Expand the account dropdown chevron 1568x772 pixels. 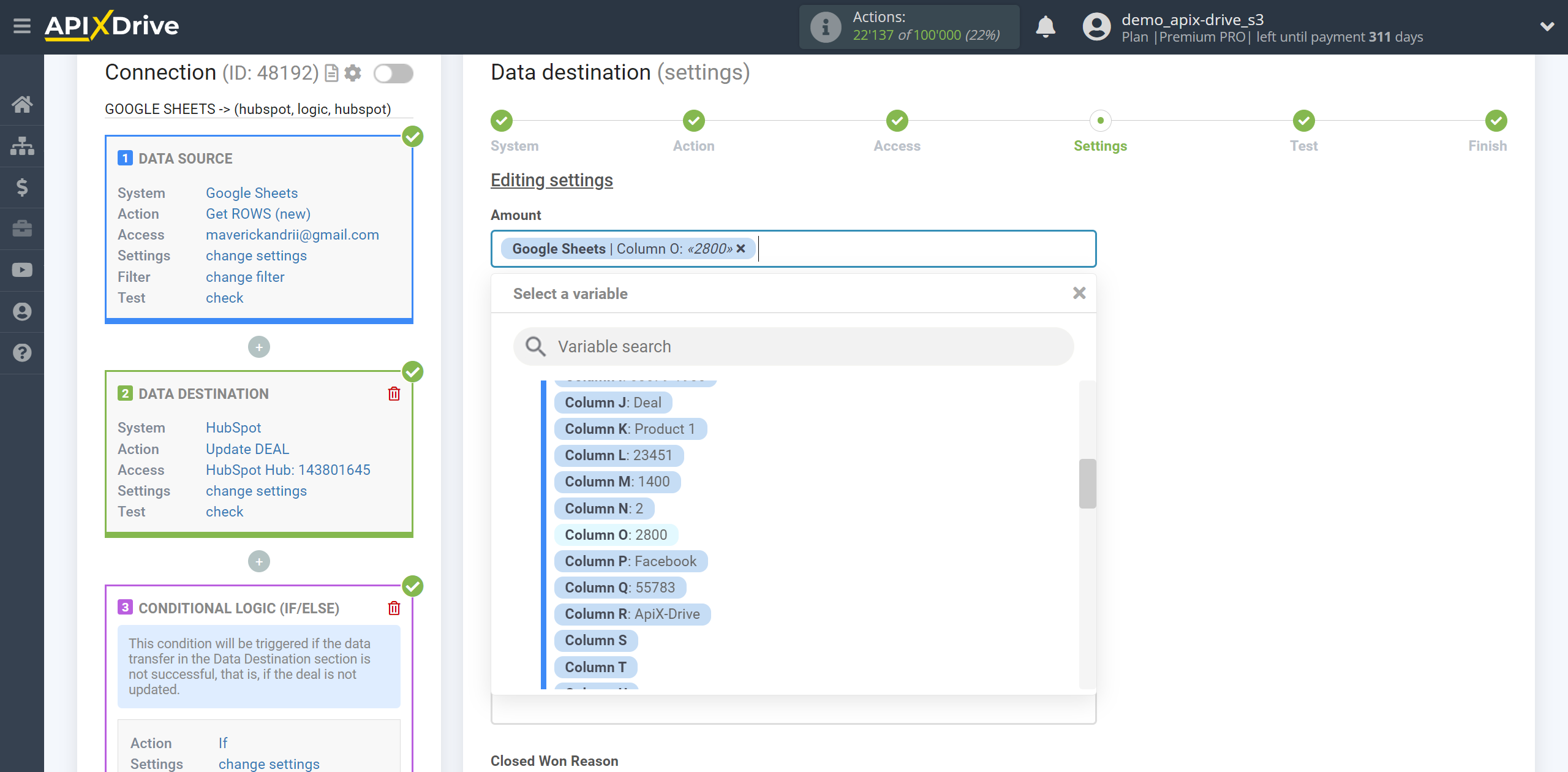coord(1547,27)
